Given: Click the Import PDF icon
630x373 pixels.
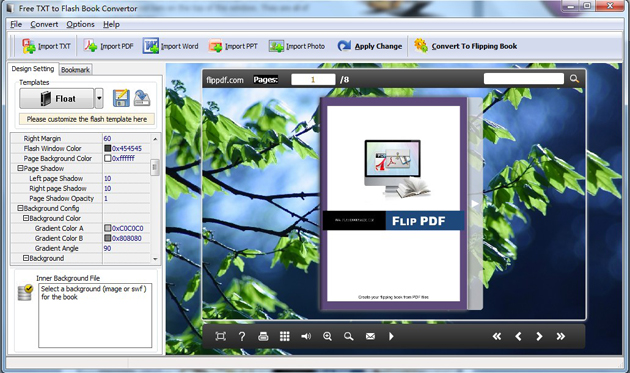Looking at the screenshot, I should coord(90,46).
